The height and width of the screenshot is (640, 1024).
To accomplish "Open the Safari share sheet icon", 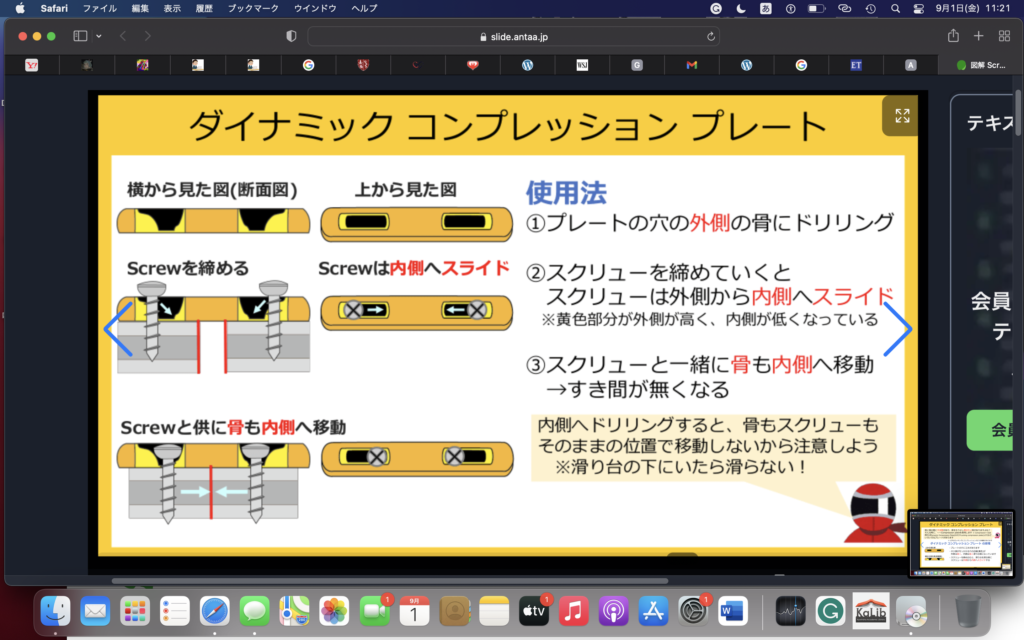I will pos(953,36).
